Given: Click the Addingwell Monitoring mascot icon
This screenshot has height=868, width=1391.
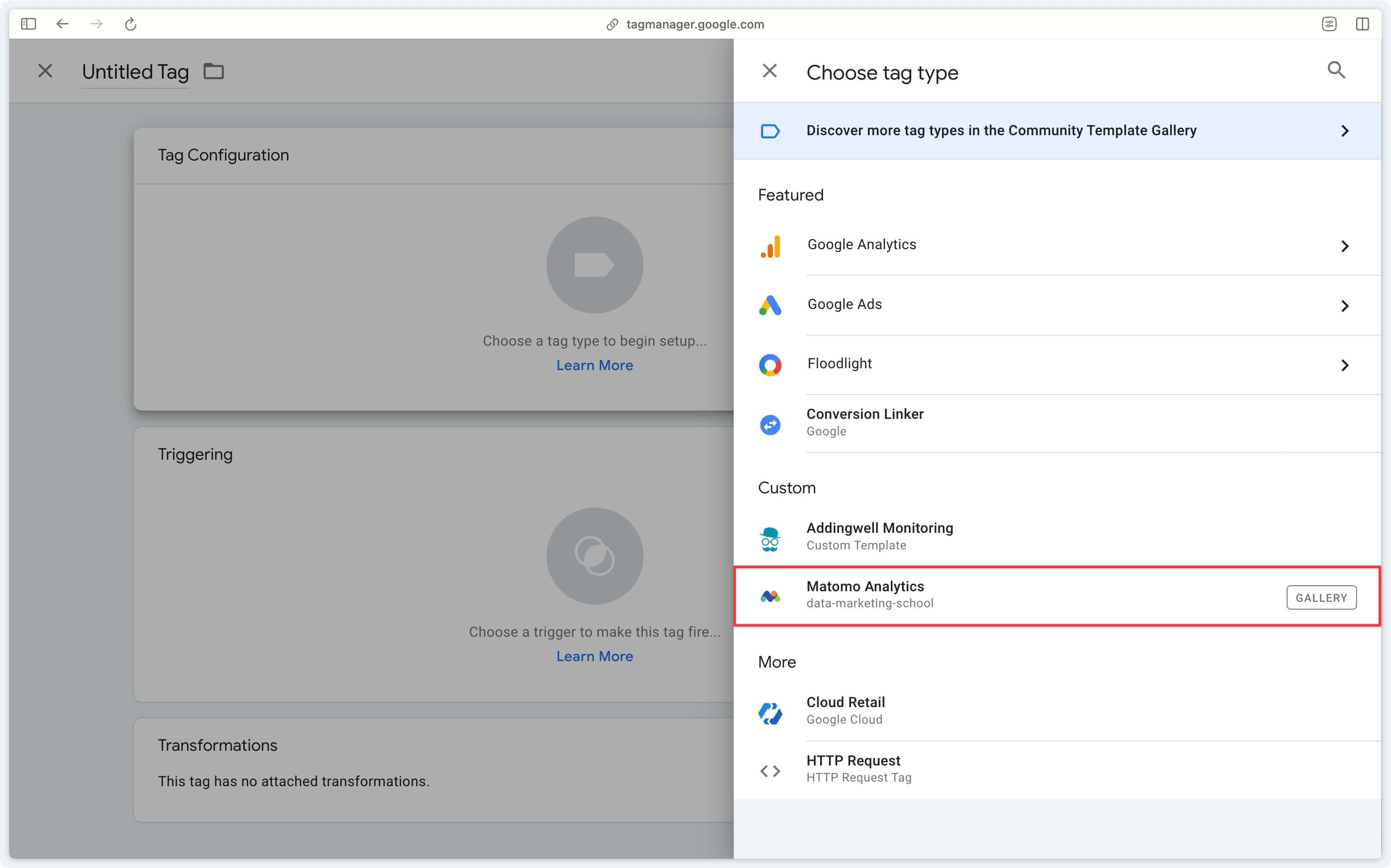Looking at the screenshot, I should (770, 539).
